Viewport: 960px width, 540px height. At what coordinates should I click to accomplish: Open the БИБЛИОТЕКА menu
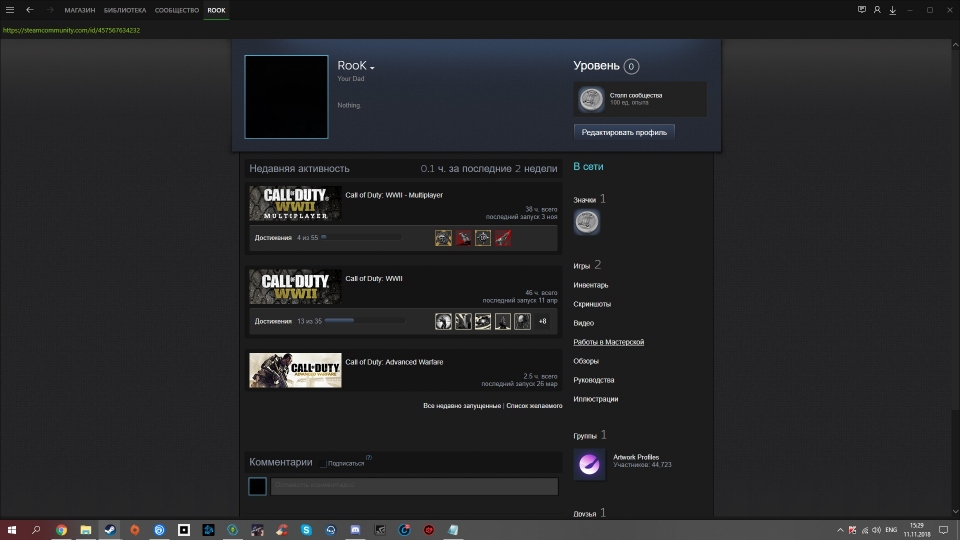[125, 10]
